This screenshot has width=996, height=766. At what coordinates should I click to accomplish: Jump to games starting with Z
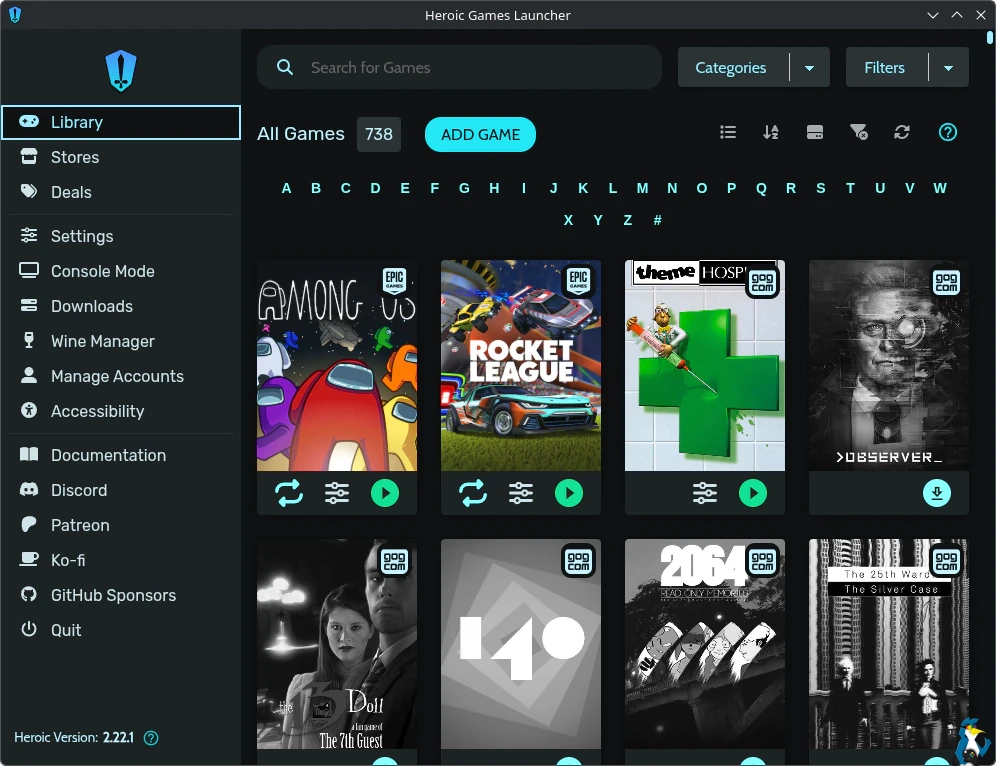[628, 220]
